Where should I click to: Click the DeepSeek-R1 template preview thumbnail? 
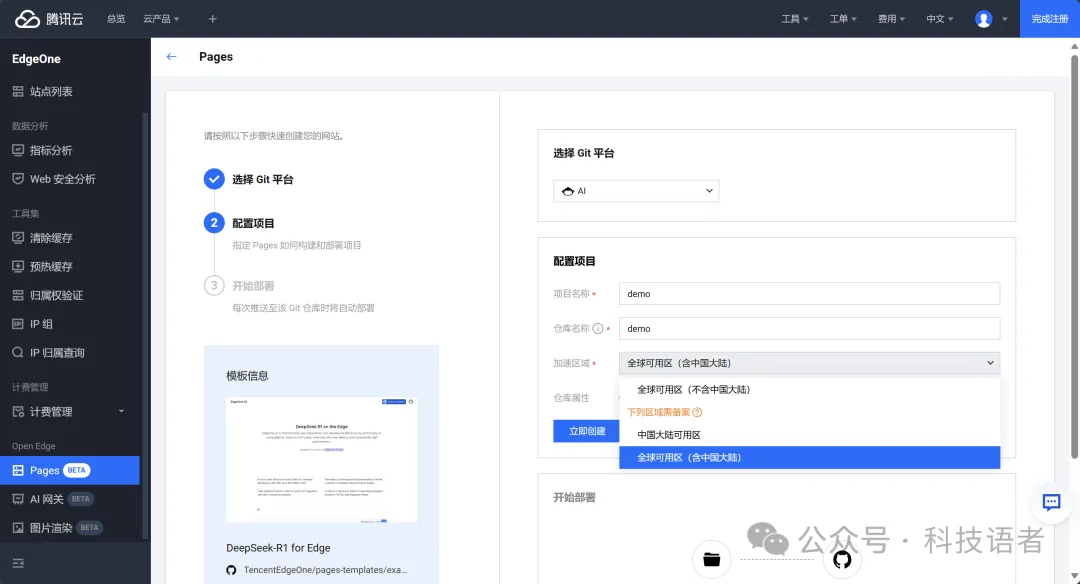[322, 459]
